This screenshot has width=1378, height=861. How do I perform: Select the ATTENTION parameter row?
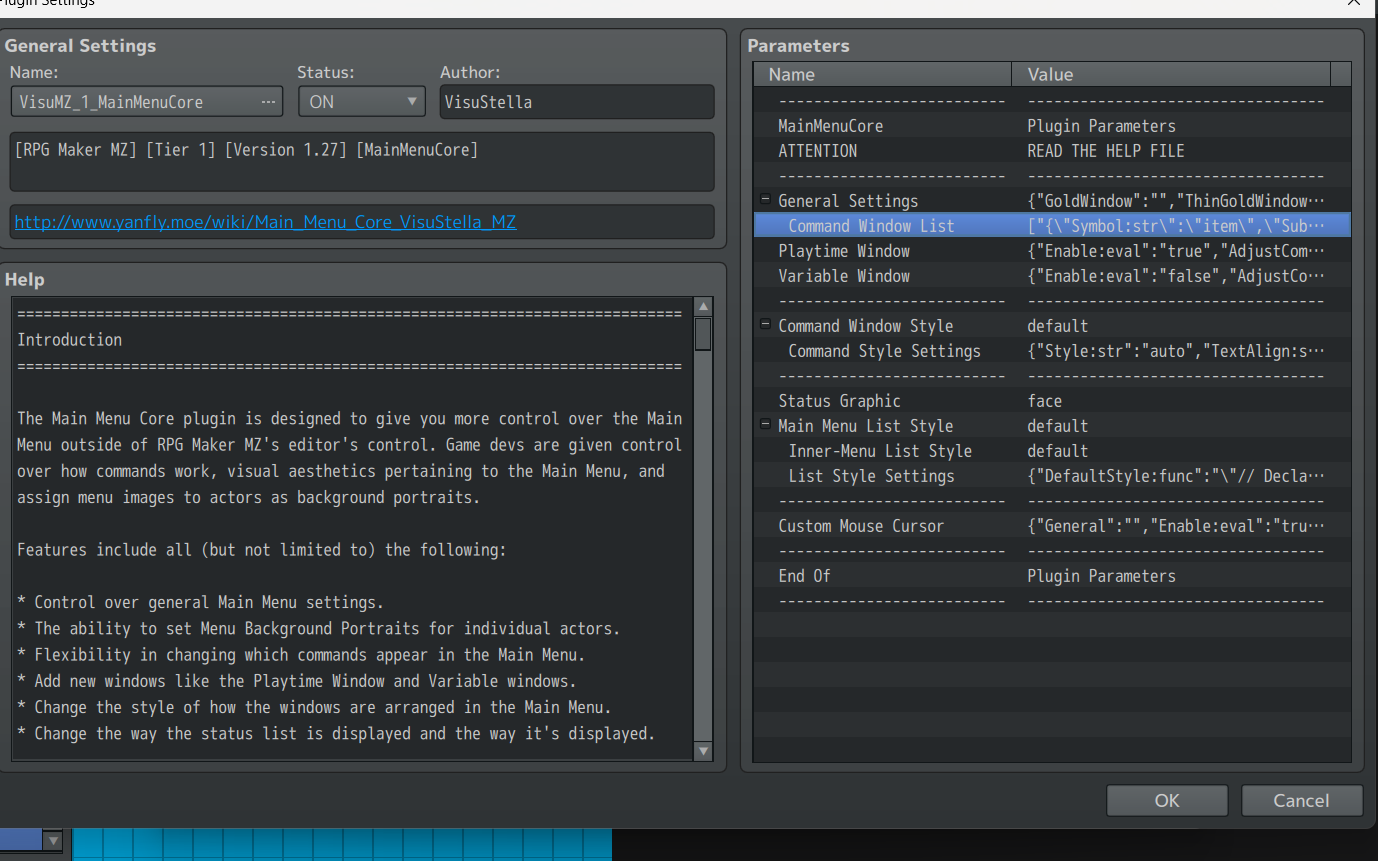[x=1052, y=151]
